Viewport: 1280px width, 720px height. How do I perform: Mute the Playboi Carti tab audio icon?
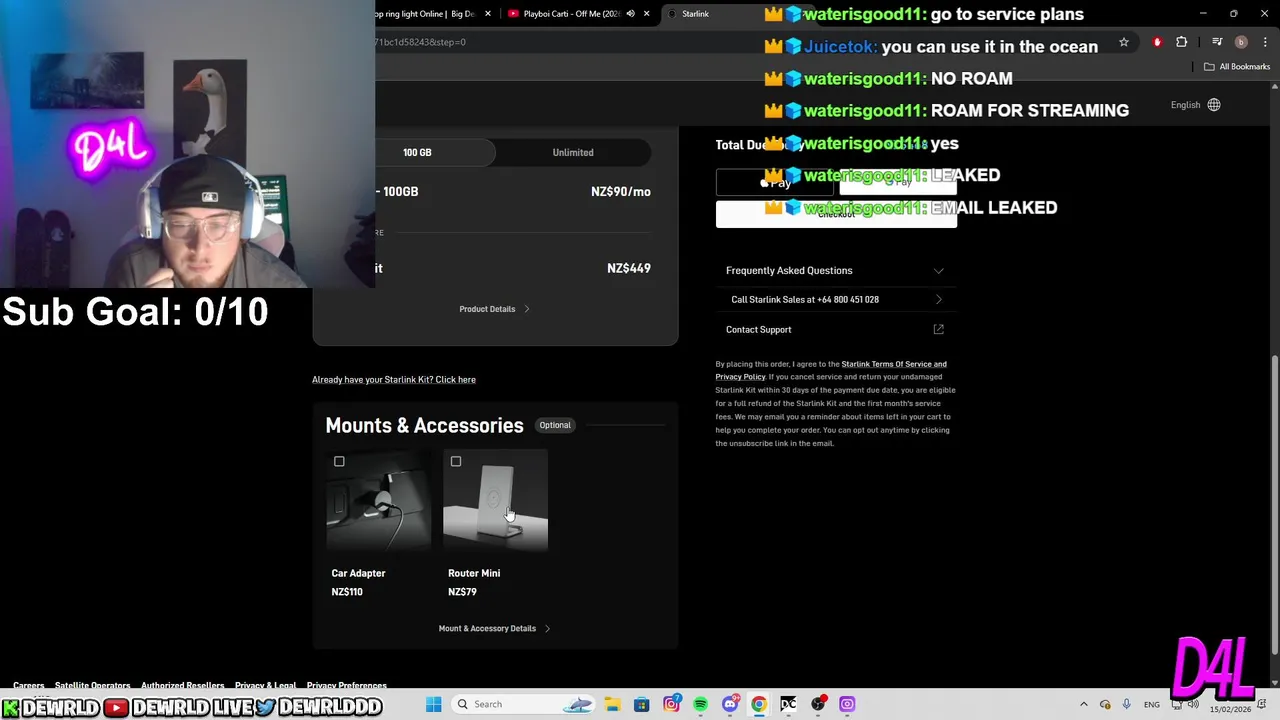pos(630,14)
